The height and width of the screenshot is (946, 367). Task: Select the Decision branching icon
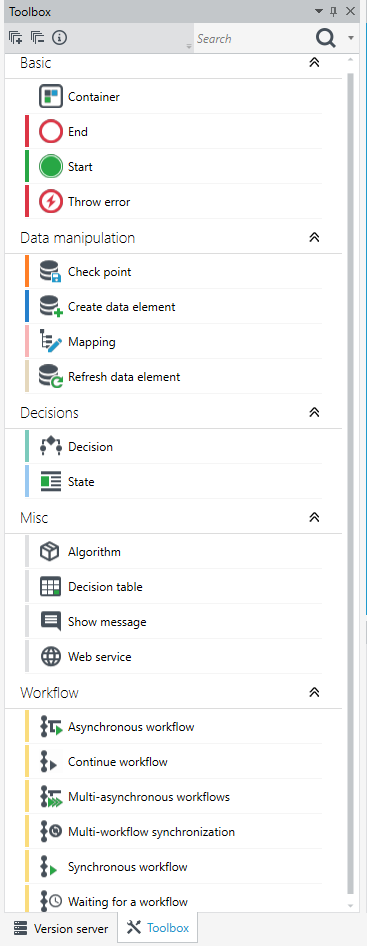[51, 447]
